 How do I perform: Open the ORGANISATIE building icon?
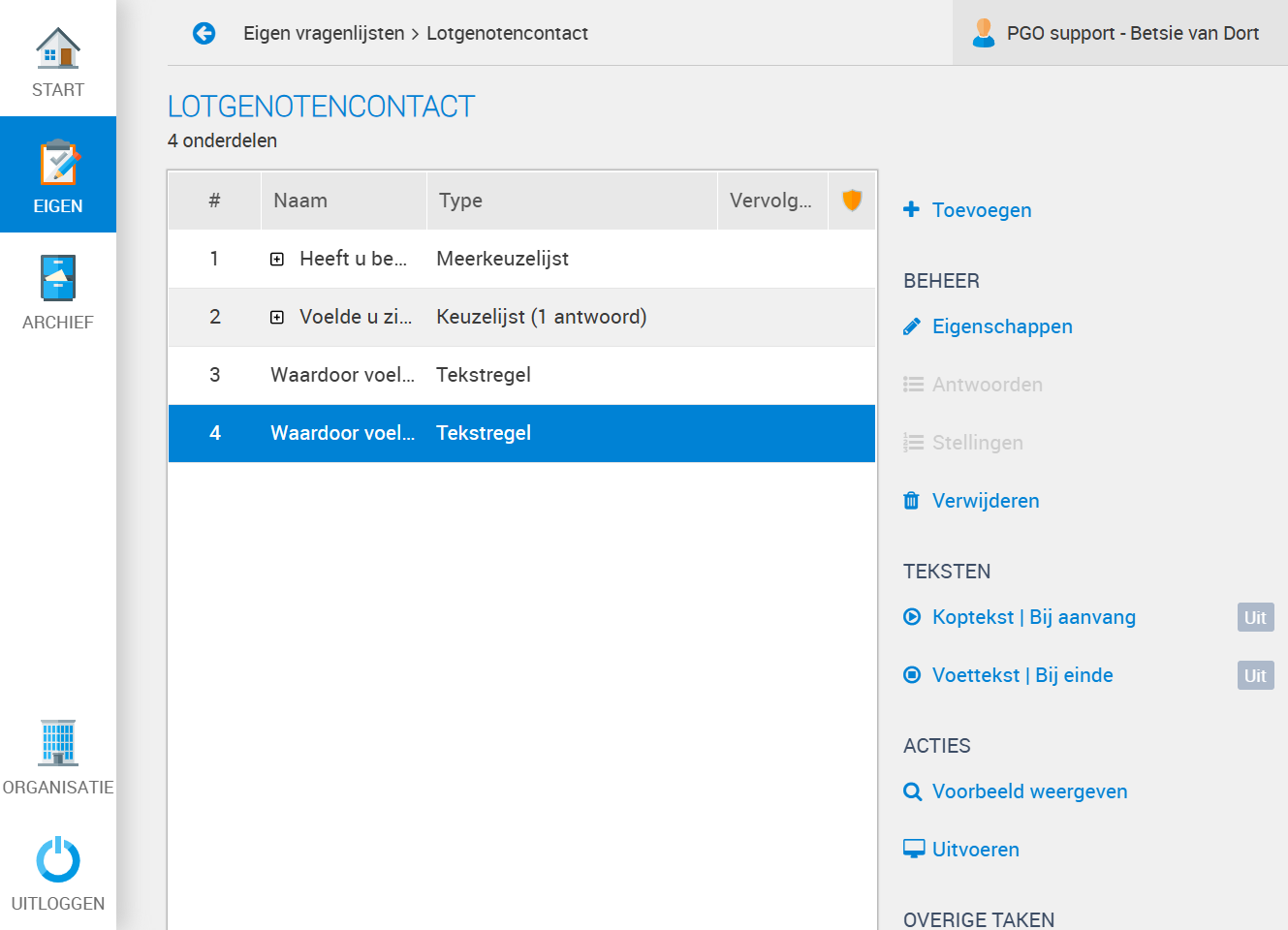(58, 743)
